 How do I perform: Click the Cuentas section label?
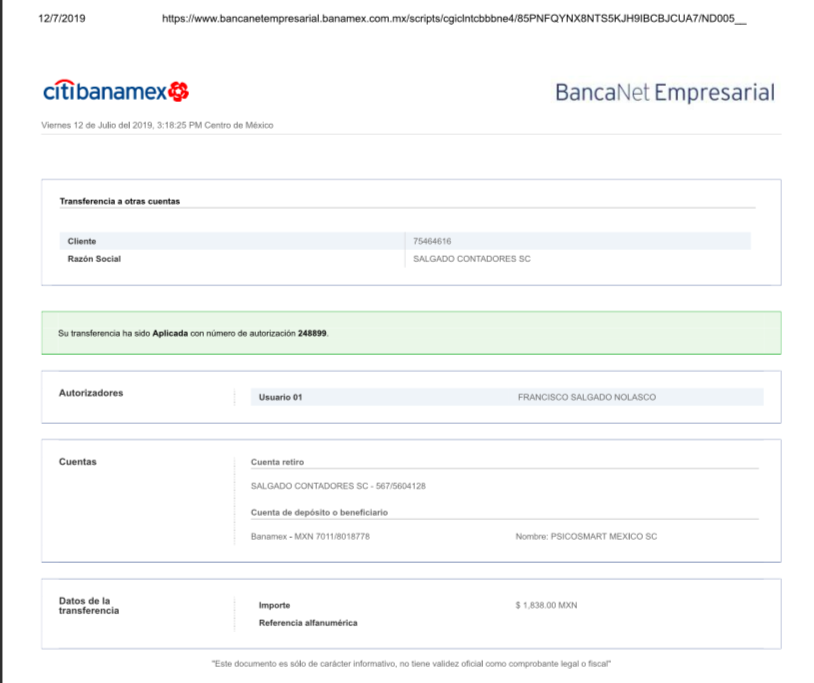[x=78, y=462]
